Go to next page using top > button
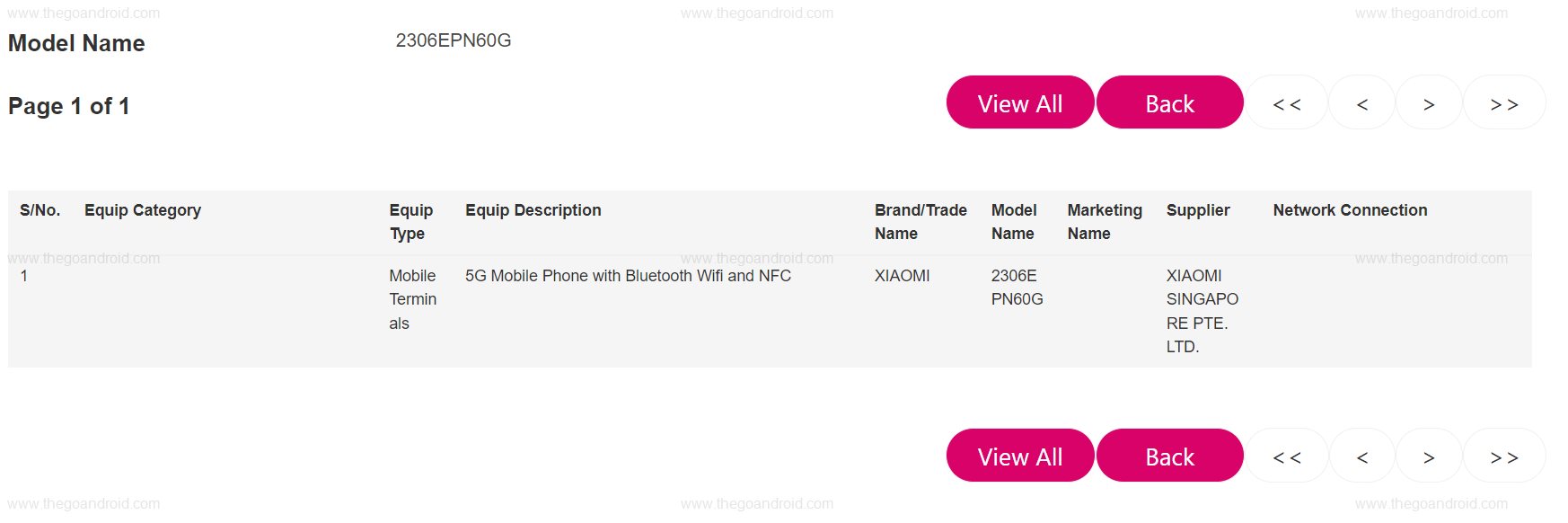The width and height of the screenshot is (1568, 523). pyautogui.click(x=1429, y=103)
